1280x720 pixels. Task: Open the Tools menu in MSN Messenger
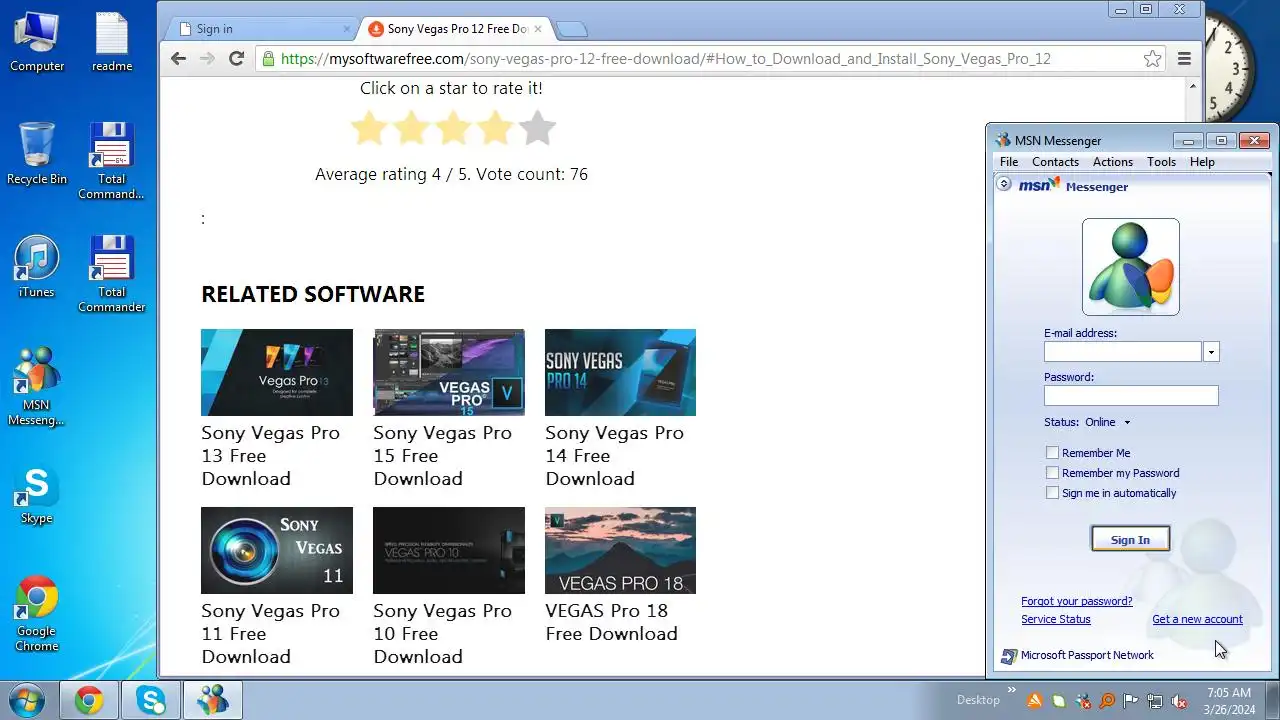[1161, 162]
